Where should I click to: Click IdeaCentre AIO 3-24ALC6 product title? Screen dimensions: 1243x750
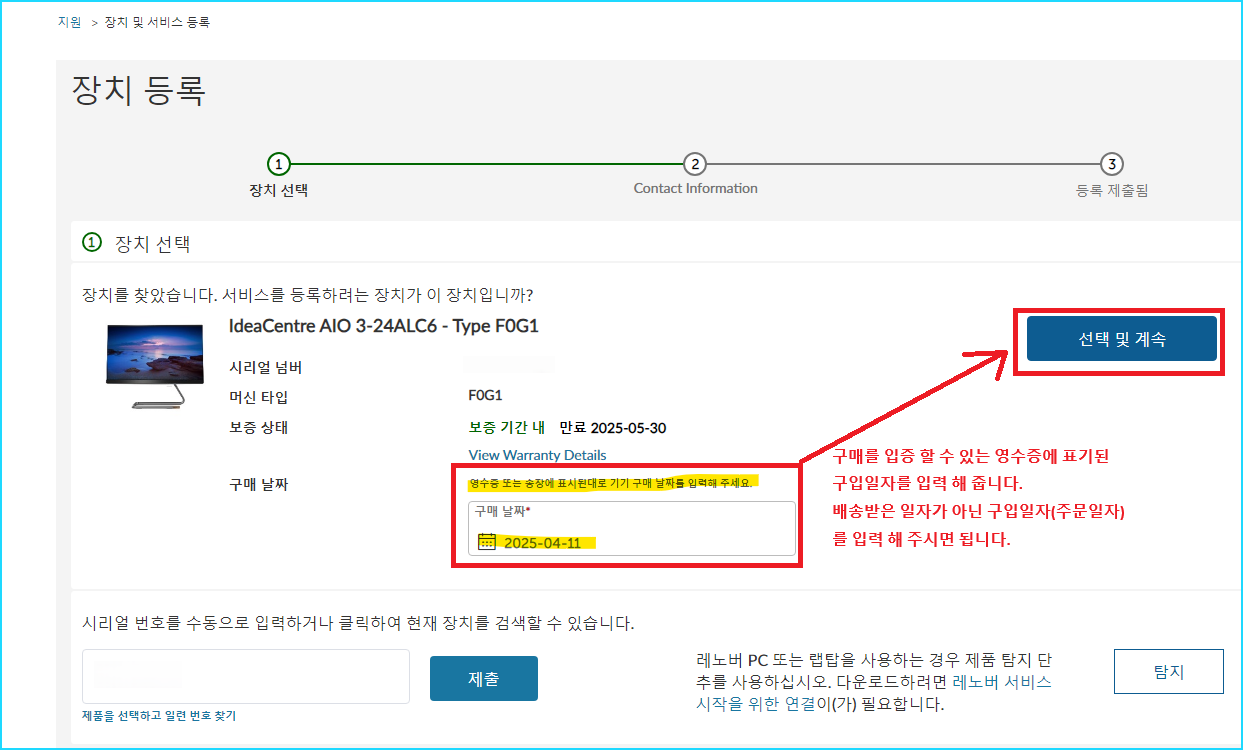tap(384, 326)
